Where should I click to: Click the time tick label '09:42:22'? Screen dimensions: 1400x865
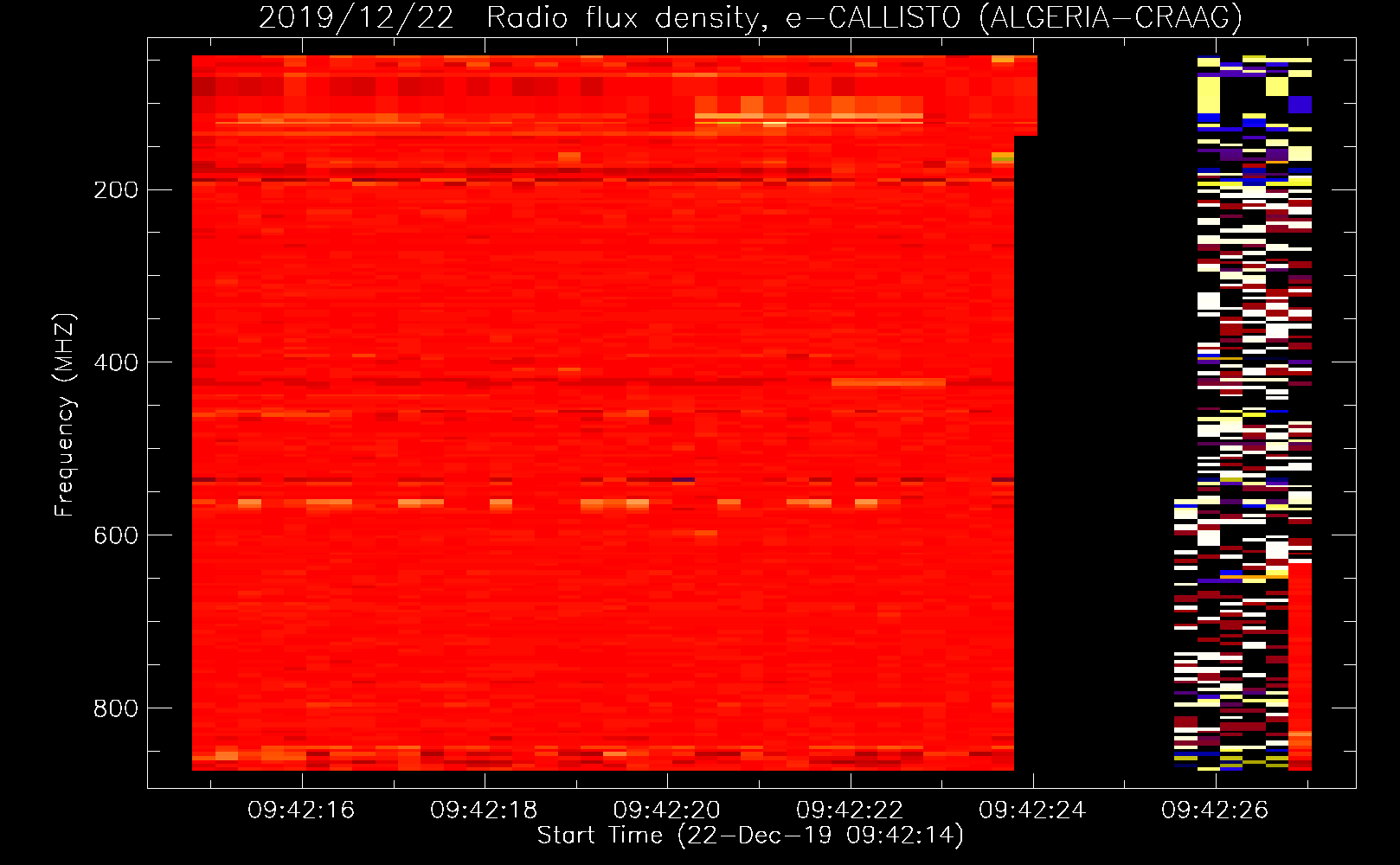click(x=850, y=811)
